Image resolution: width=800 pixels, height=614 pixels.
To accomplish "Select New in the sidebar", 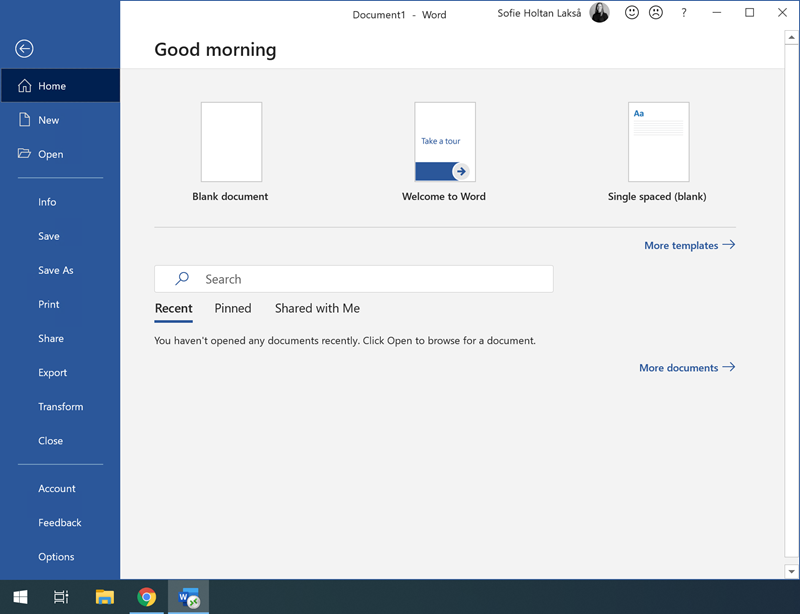I will click(x=60, y=120).
